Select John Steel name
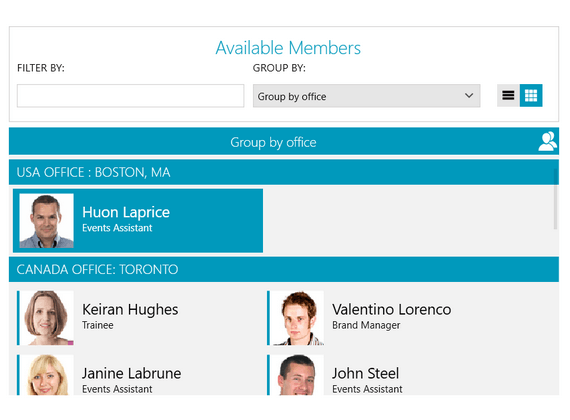The image size is (570, 420). point(365,373)
